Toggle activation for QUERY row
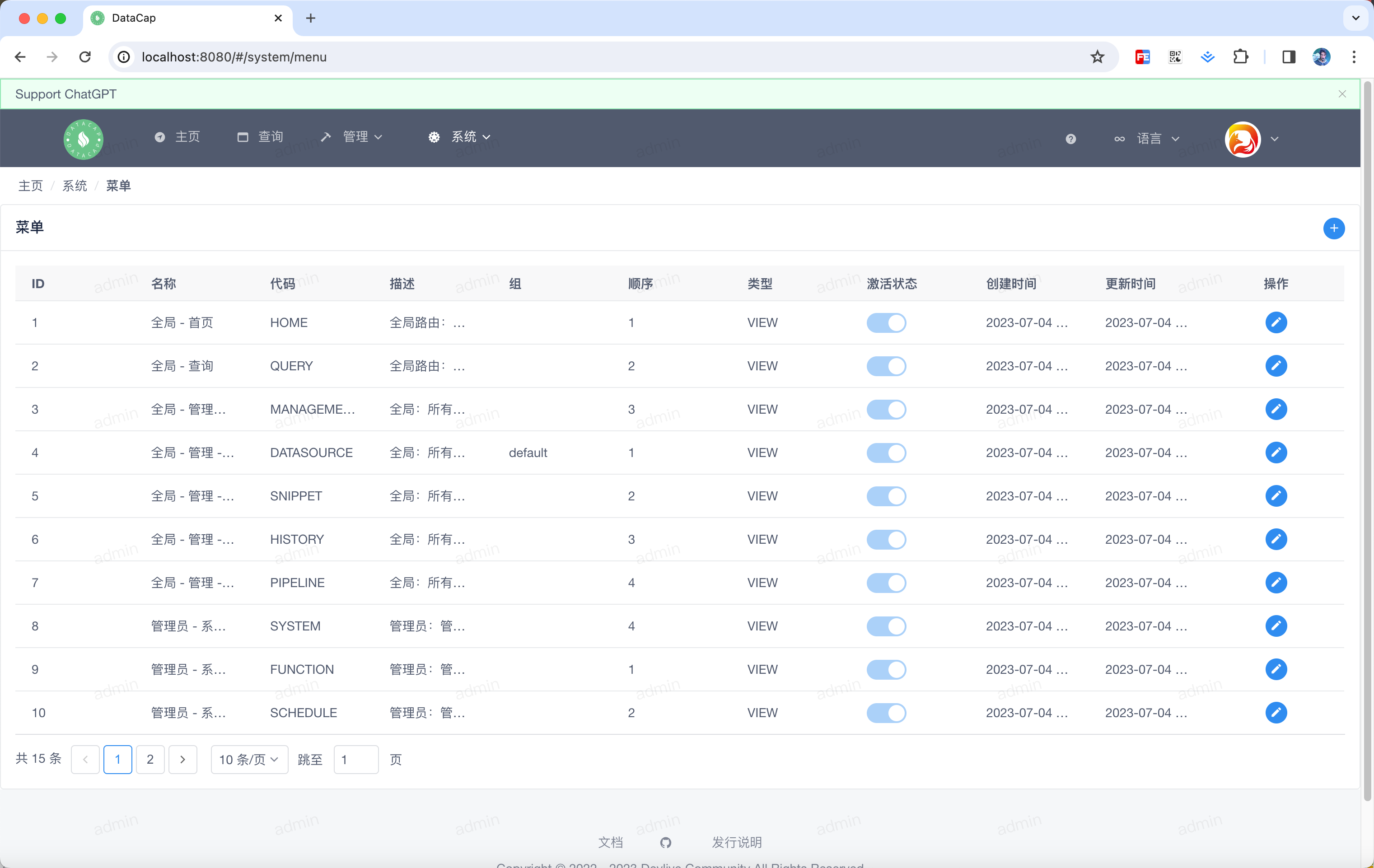Screen dimensions: 1374x868 pyautogui.click(x=886, y=366)
